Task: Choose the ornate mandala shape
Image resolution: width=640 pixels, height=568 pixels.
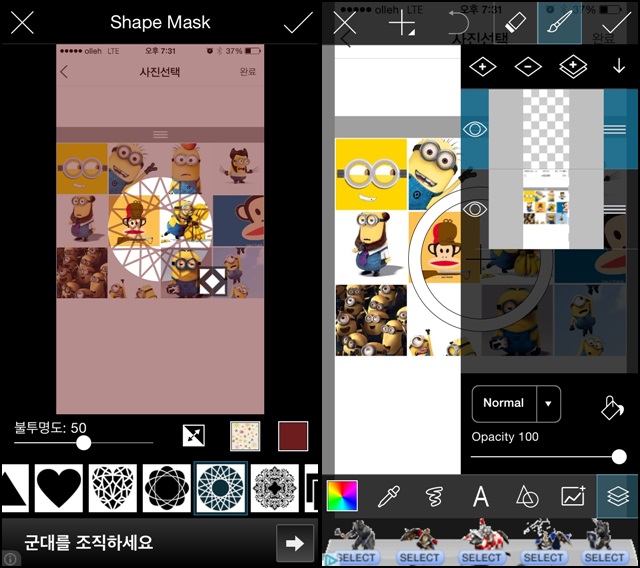Action: 274,488
